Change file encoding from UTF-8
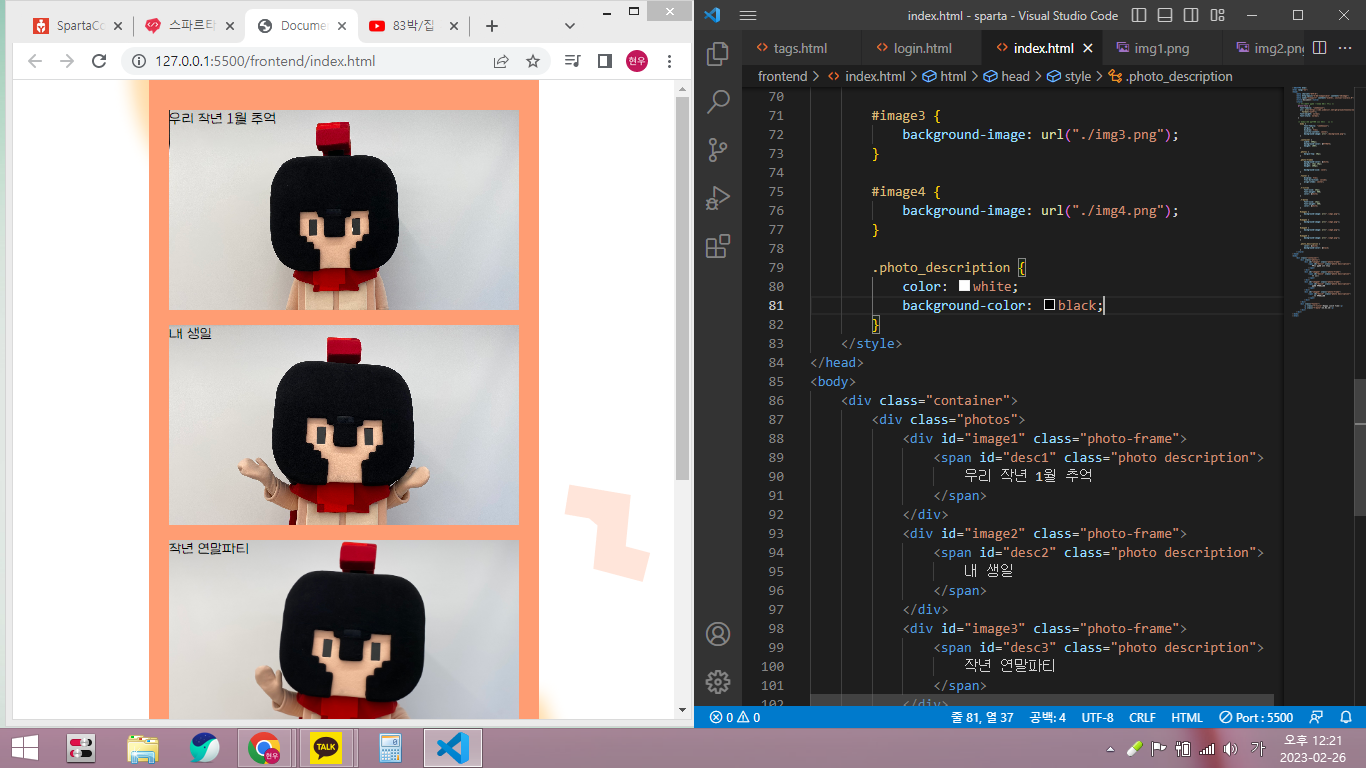The image size is (1366, 768). coord(1097,717)
